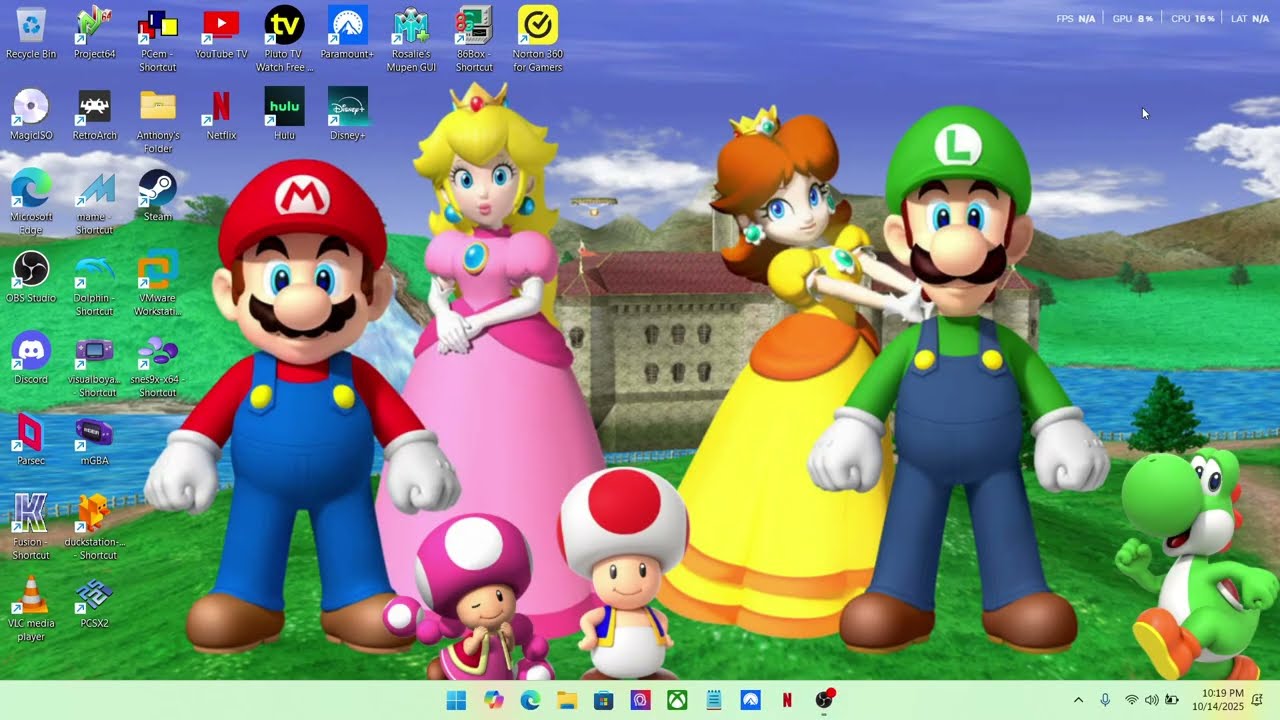Image resolution: width=1280 pixels, height=720 pixels.
Task: Select the 86Box shortcut icon
Action: tap(474, 40)
